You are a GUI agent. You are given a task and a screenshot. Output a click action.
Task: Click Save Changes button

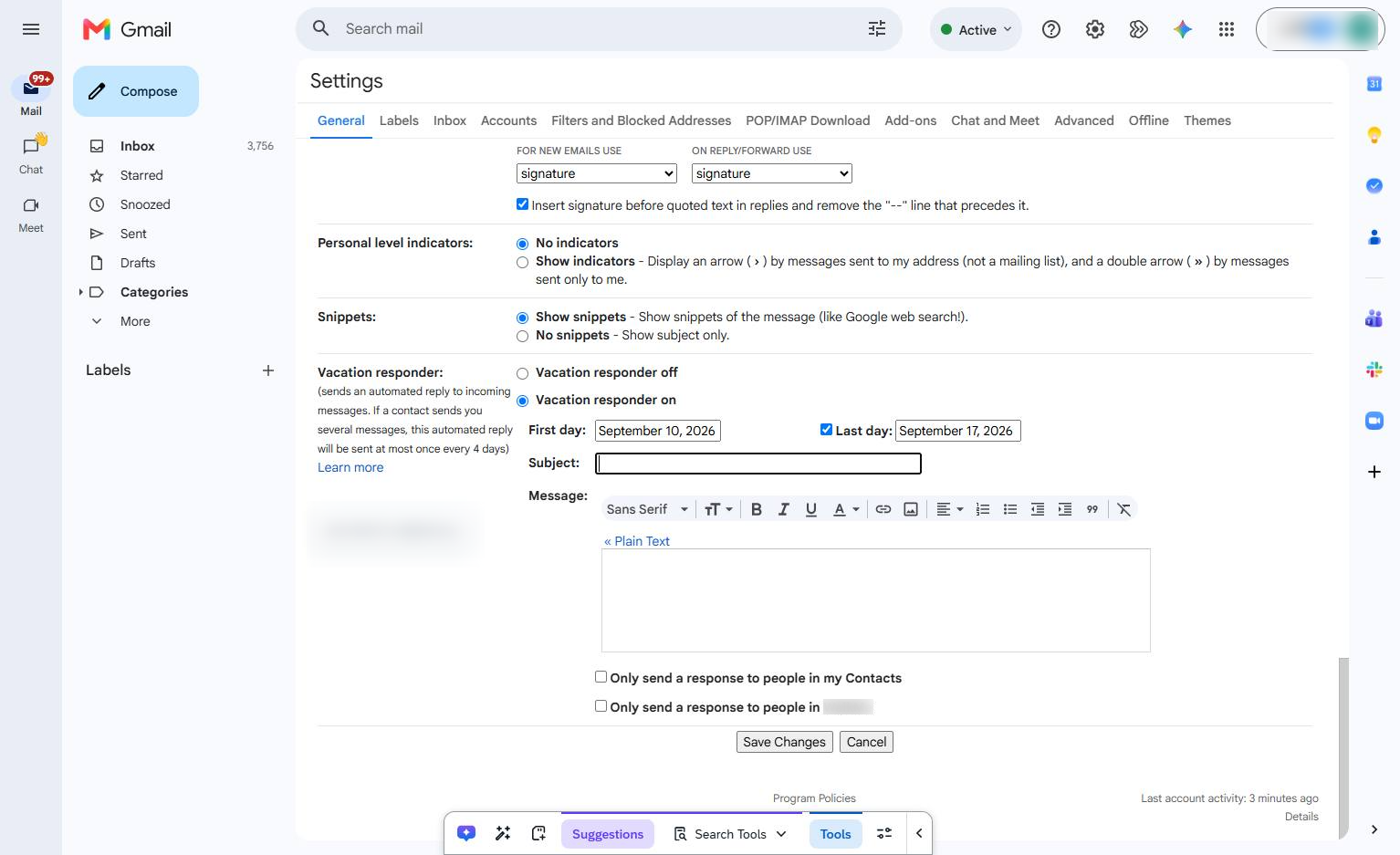(x=784, y=742)
